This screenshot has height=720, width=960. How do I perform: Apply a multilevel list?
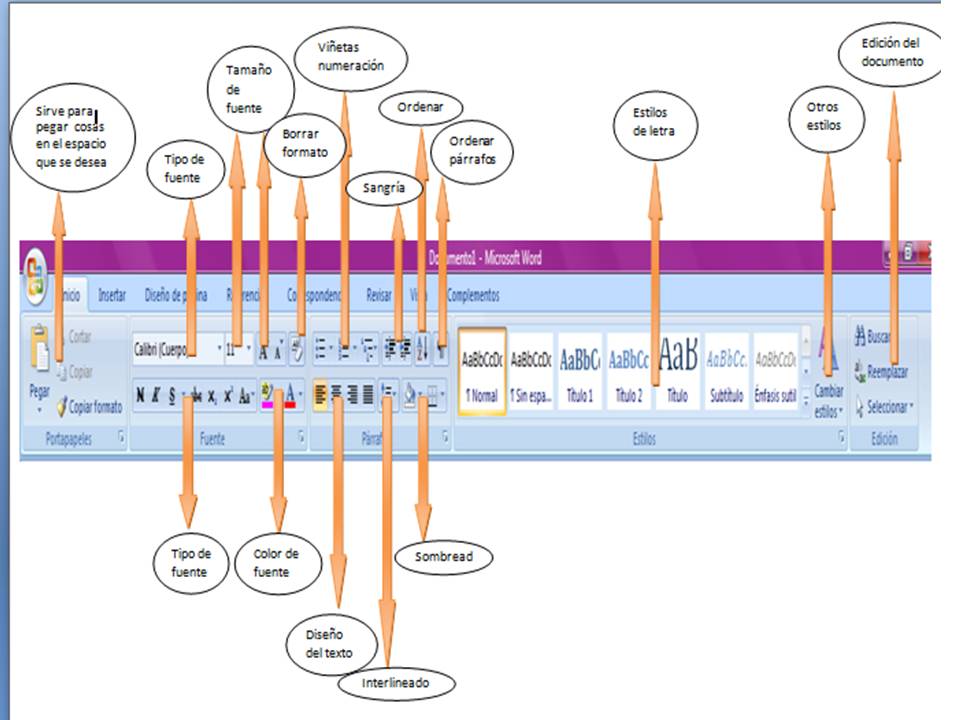(x=370, y=350)
